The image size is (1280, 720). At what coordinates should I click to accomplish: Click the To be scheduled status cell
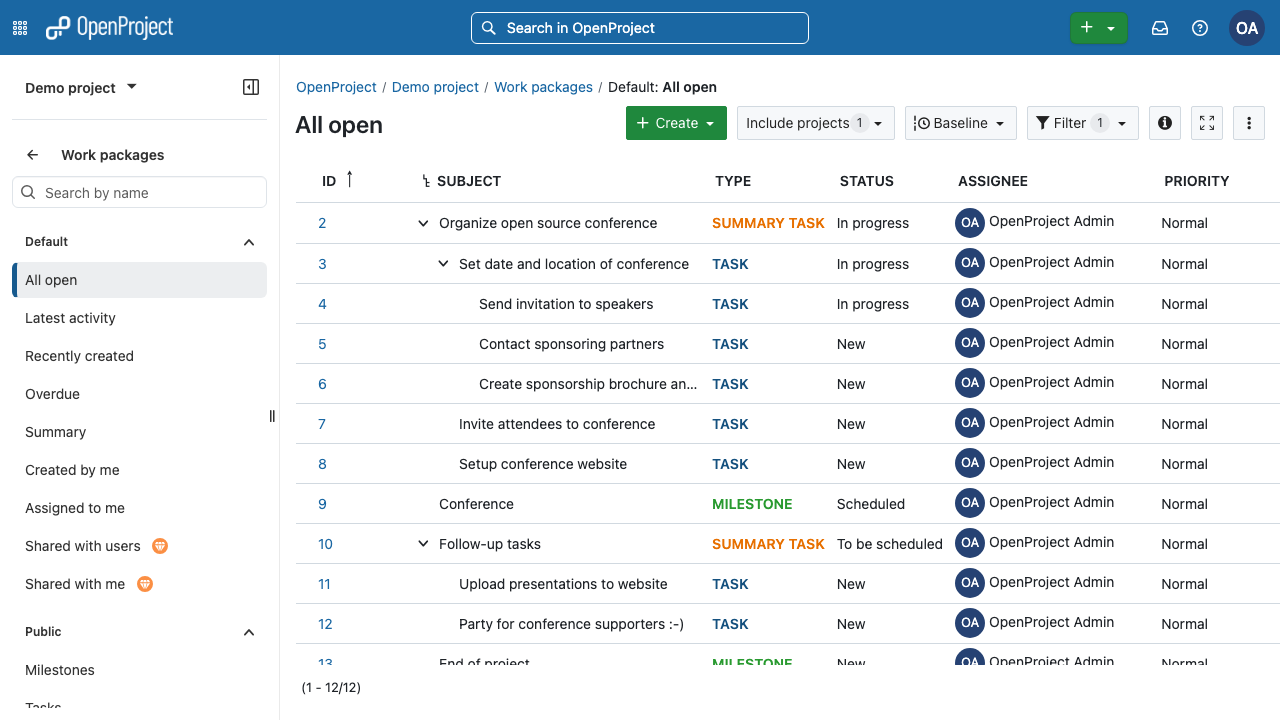[x=890, y=544]
